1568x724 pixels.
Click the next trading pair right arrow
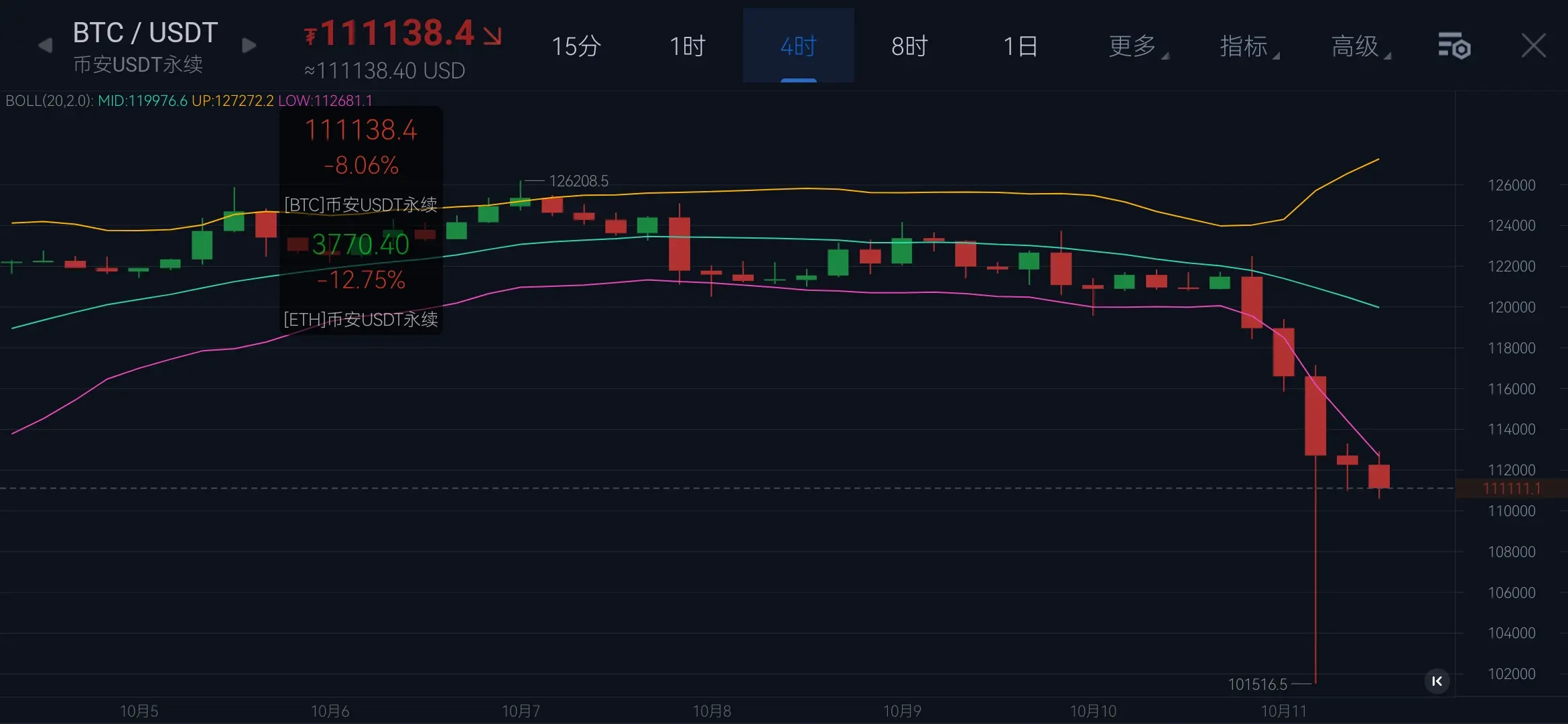tap(249, 46)
